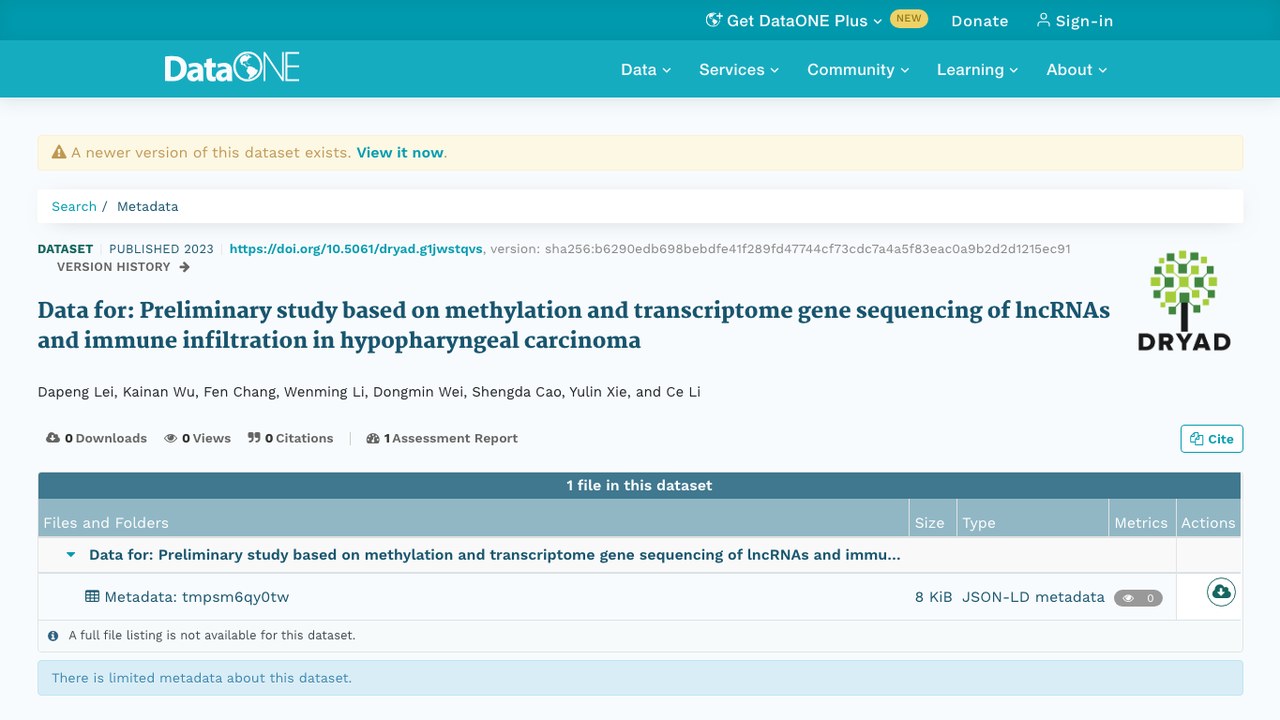Click the Views eye icon
This screenshot has width=1280, height=720.
171,438
